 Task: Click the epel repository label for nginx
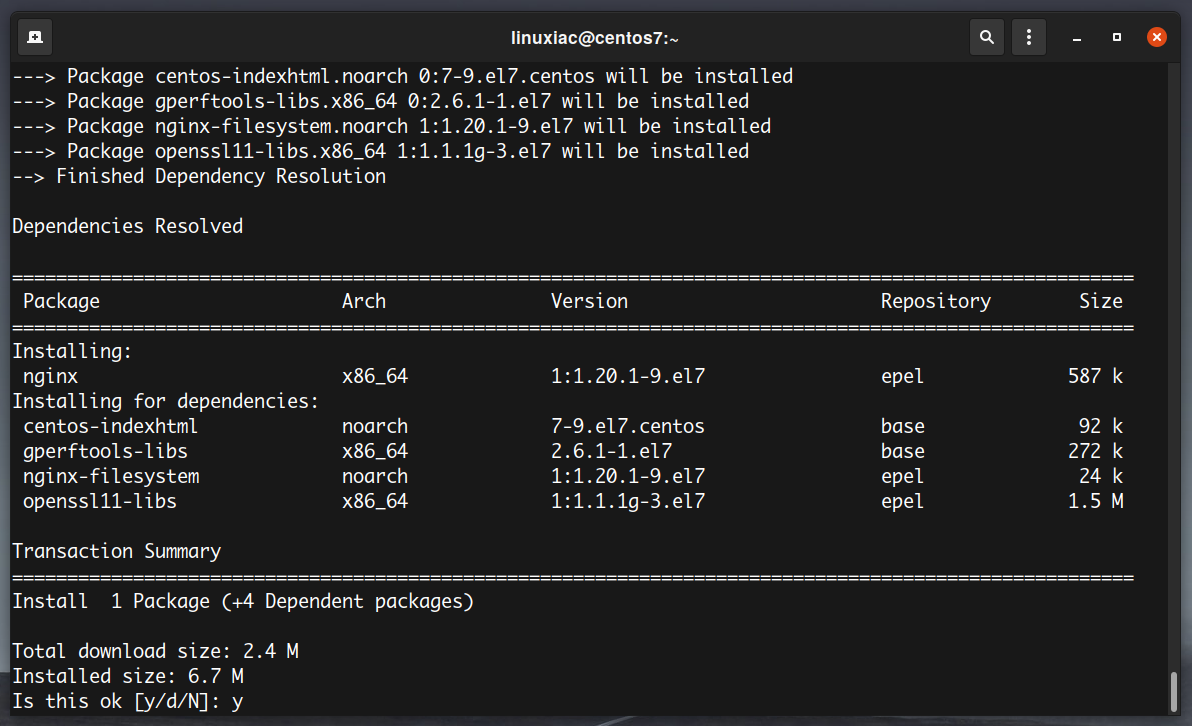[x=902, y=376]
